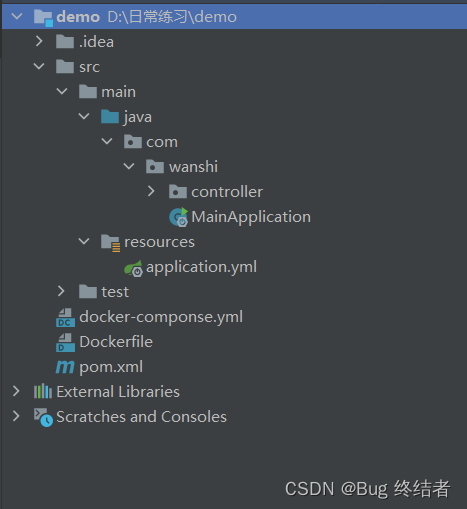Click the Dockerfile icon

click(65, 342)
